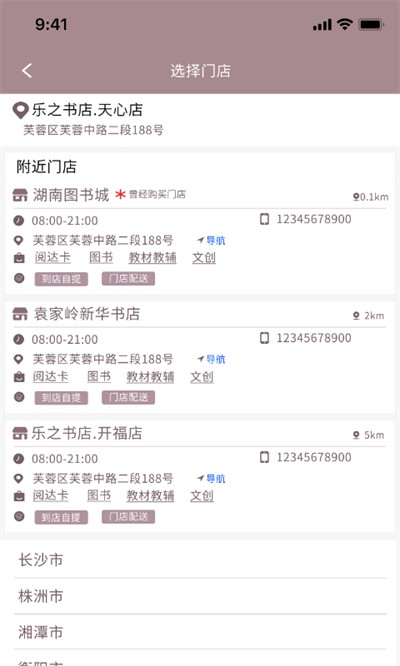Select 到店自提 for 湖南图书城
400x666 pixels.
pos(61,279)
